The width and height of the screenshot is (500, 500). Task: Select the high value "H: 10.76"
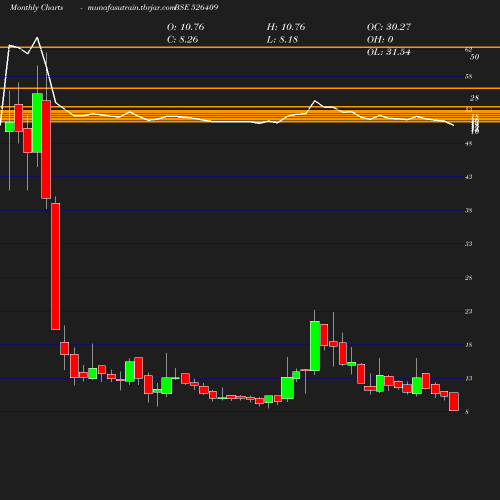coord(286,27)
